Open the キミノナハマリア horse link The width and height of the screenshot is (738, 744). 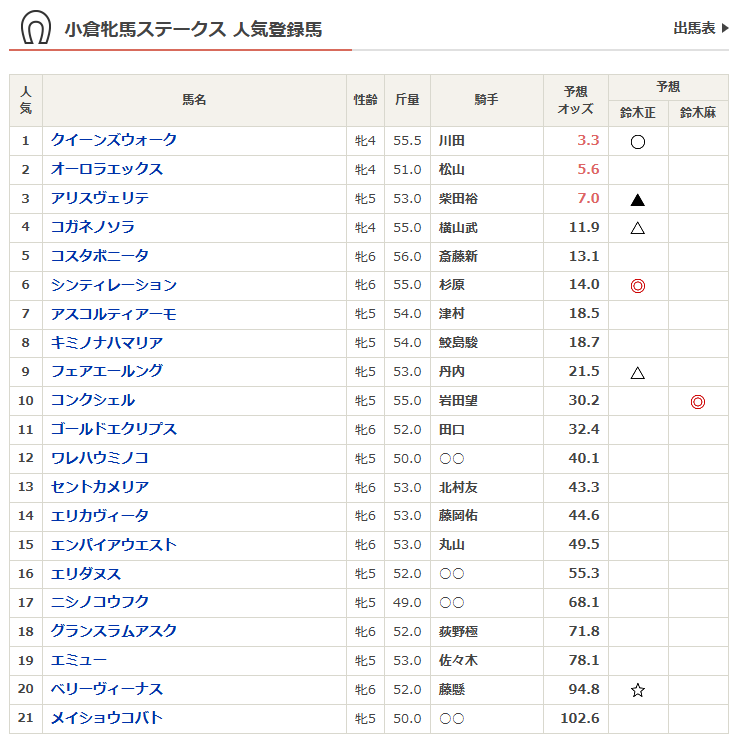coord(107,343)
